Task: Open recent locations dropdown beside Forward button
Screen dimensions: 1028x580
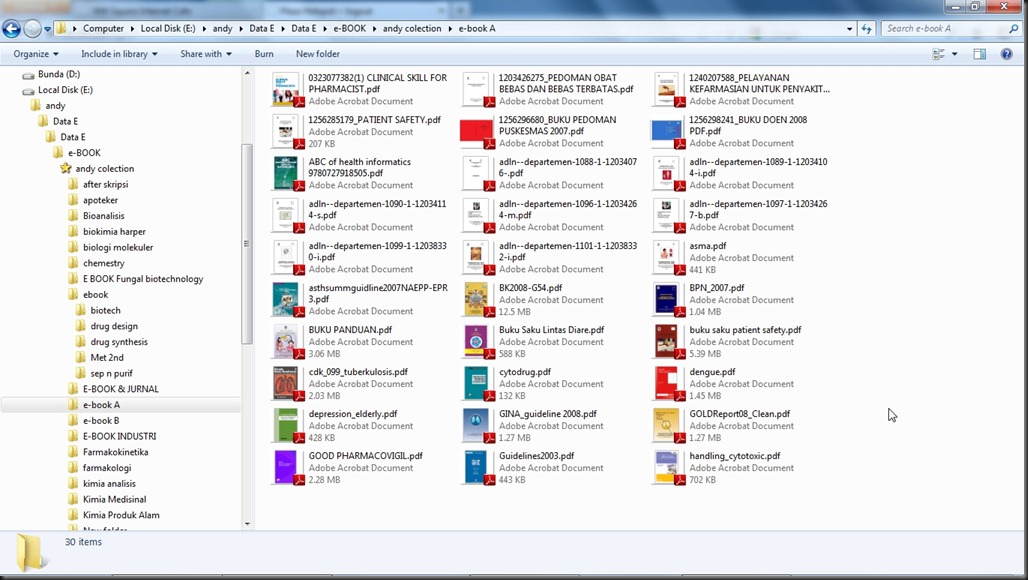Action: coord(47,29)
